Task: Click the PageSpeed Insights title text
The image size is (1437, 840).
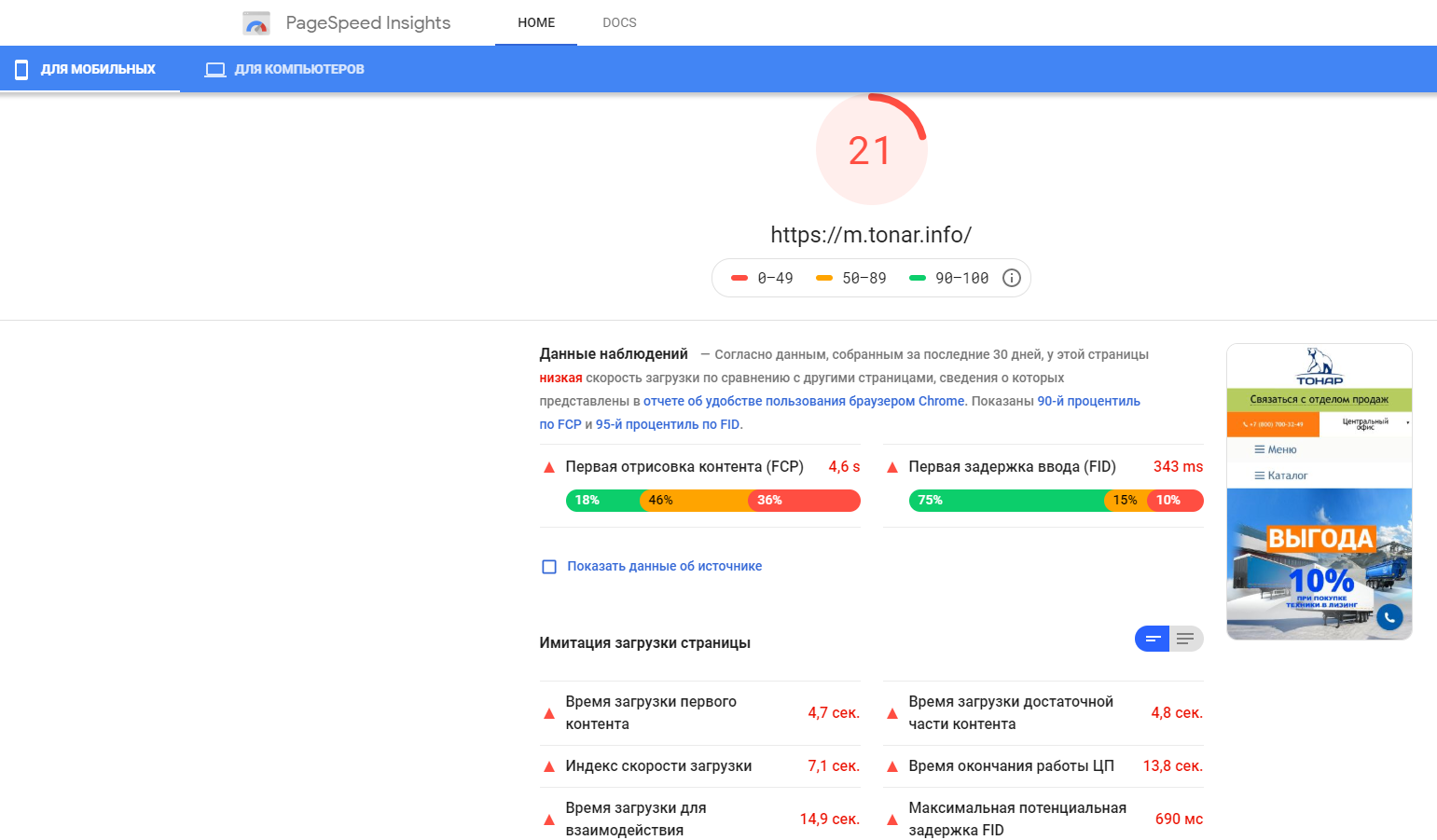Action: pos(367,22)
